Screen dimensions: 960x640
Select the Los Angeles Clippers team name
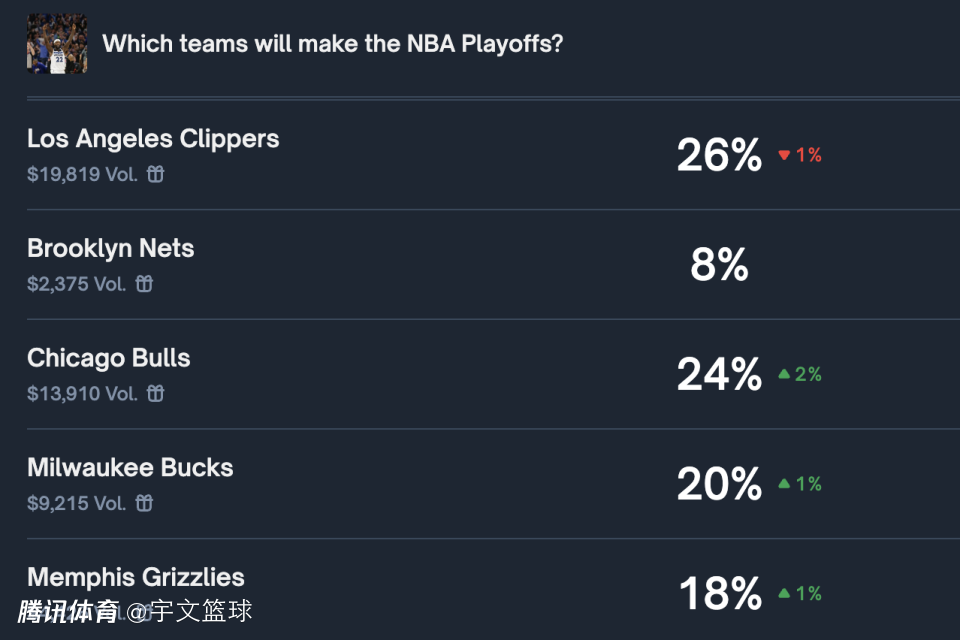tap(153, 138)
